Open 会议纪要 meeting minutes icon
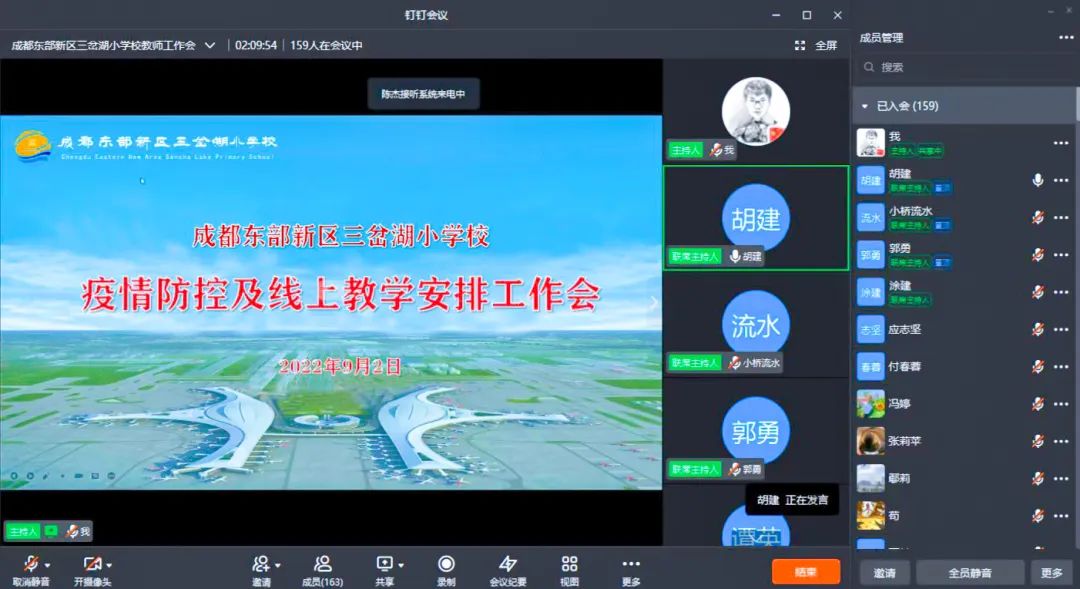The height and width of the screenshot is (589, 1080). click(508, 564)
